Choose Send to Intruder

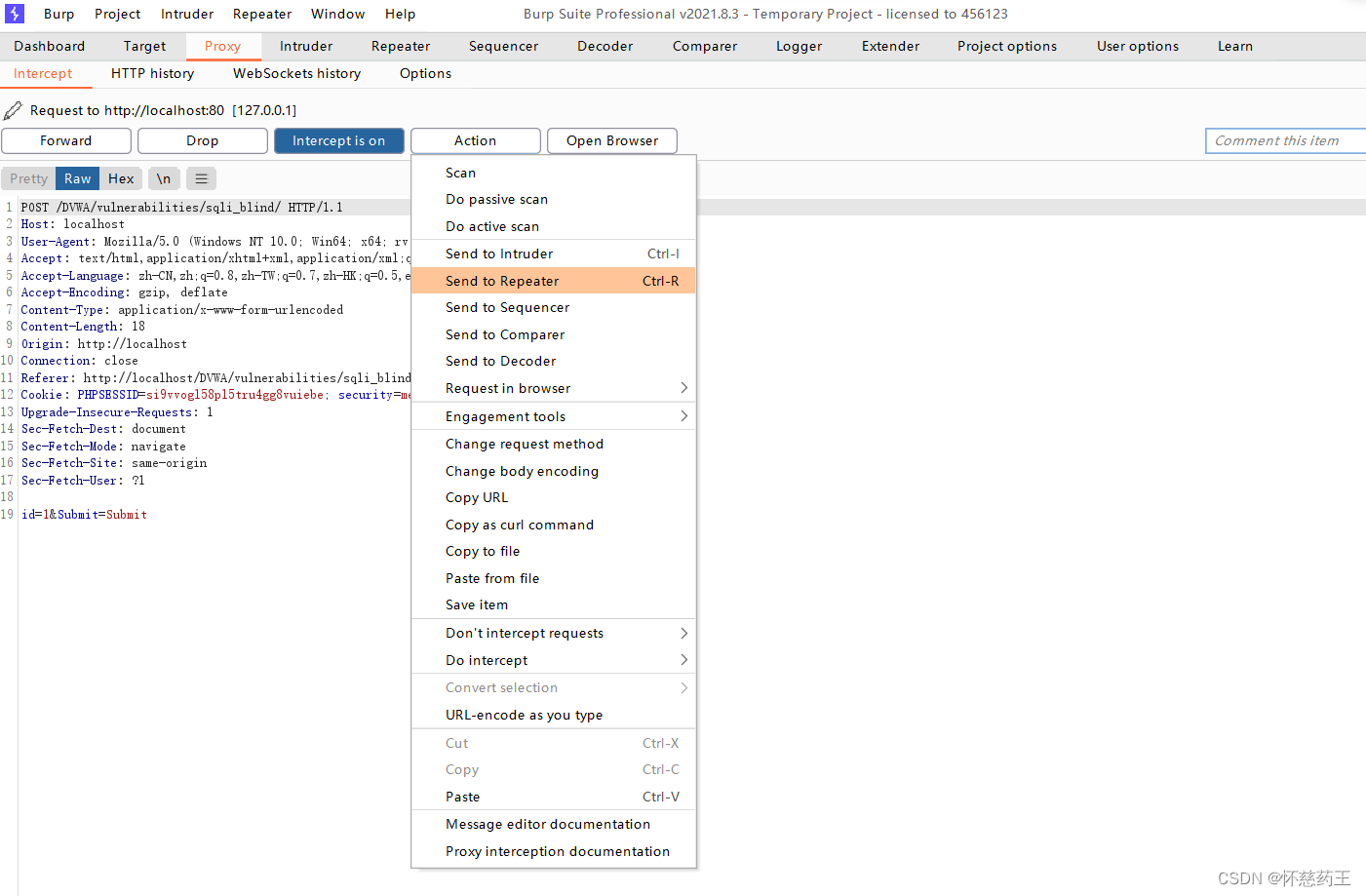coord(554,253)
